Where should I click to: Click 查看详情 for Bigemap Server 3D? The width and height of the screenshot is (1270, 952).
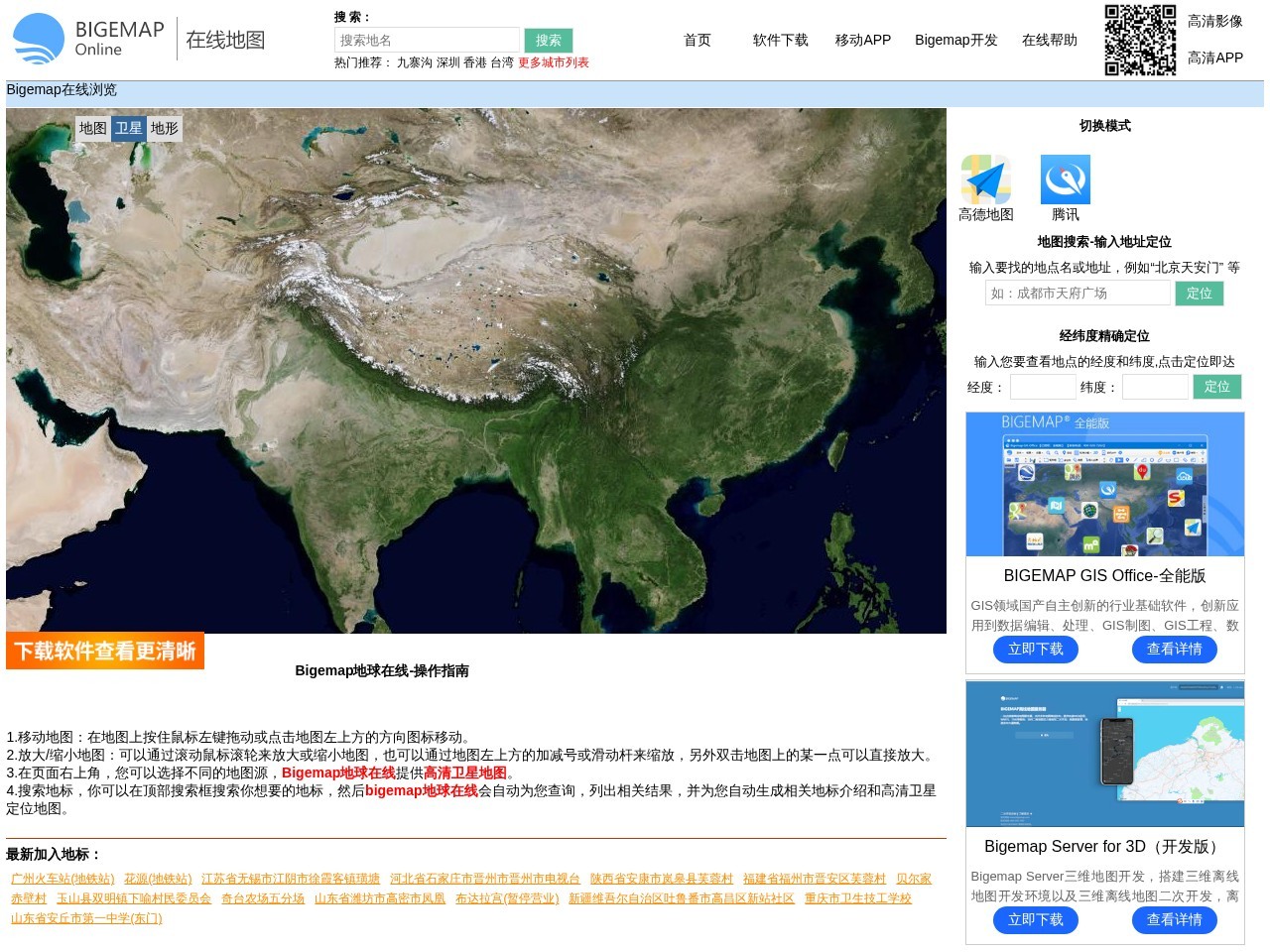1175,920
